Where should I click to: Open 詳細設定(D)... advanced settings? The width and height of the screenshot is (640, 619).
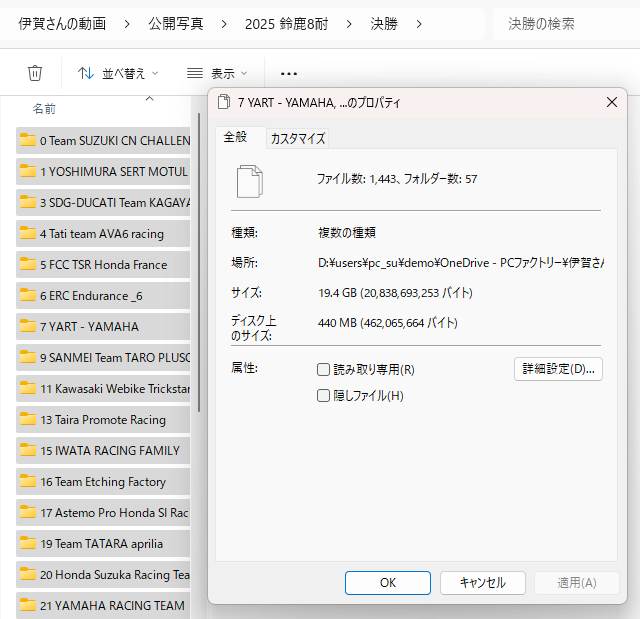[x=558, y=369]
